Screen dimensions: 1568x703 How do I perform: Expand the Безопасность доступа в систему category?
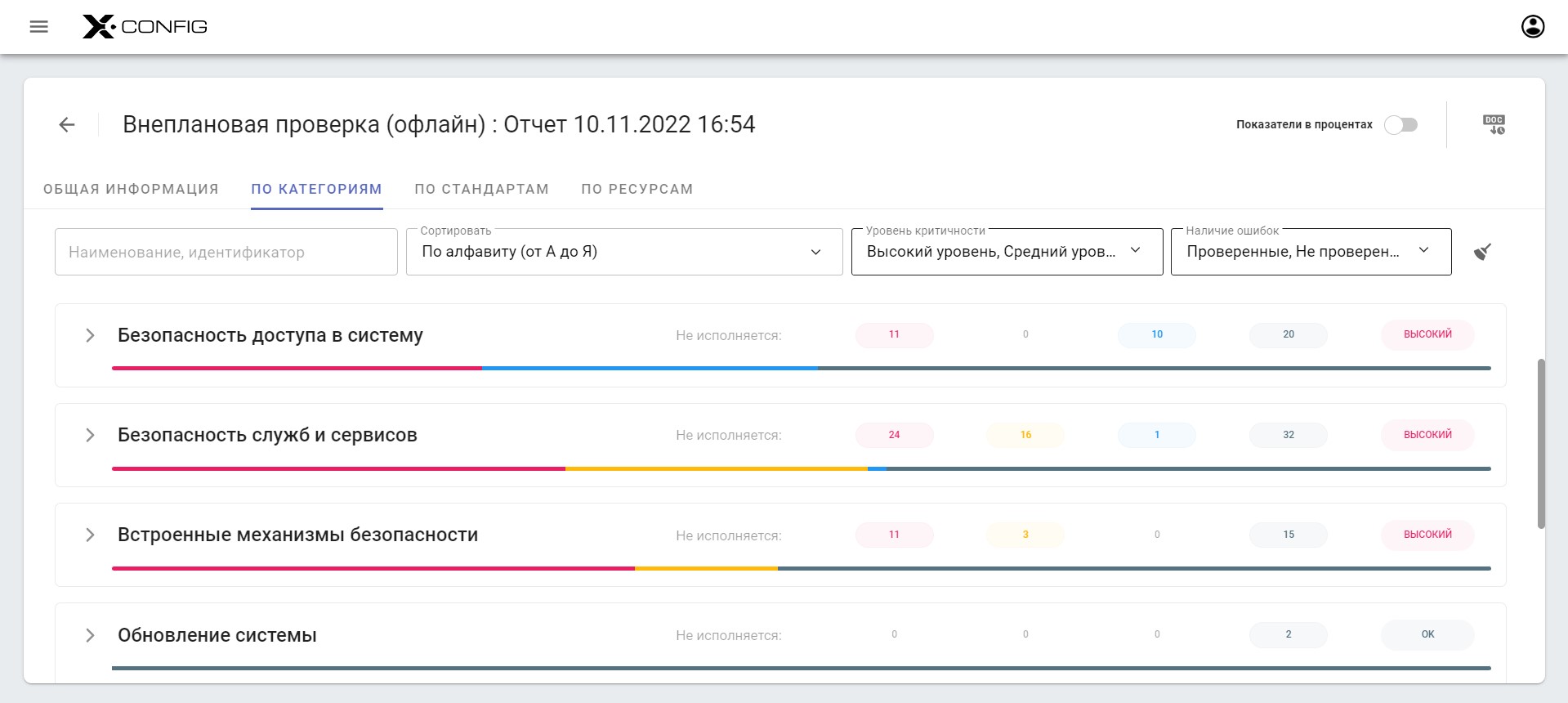pos(90,335)
